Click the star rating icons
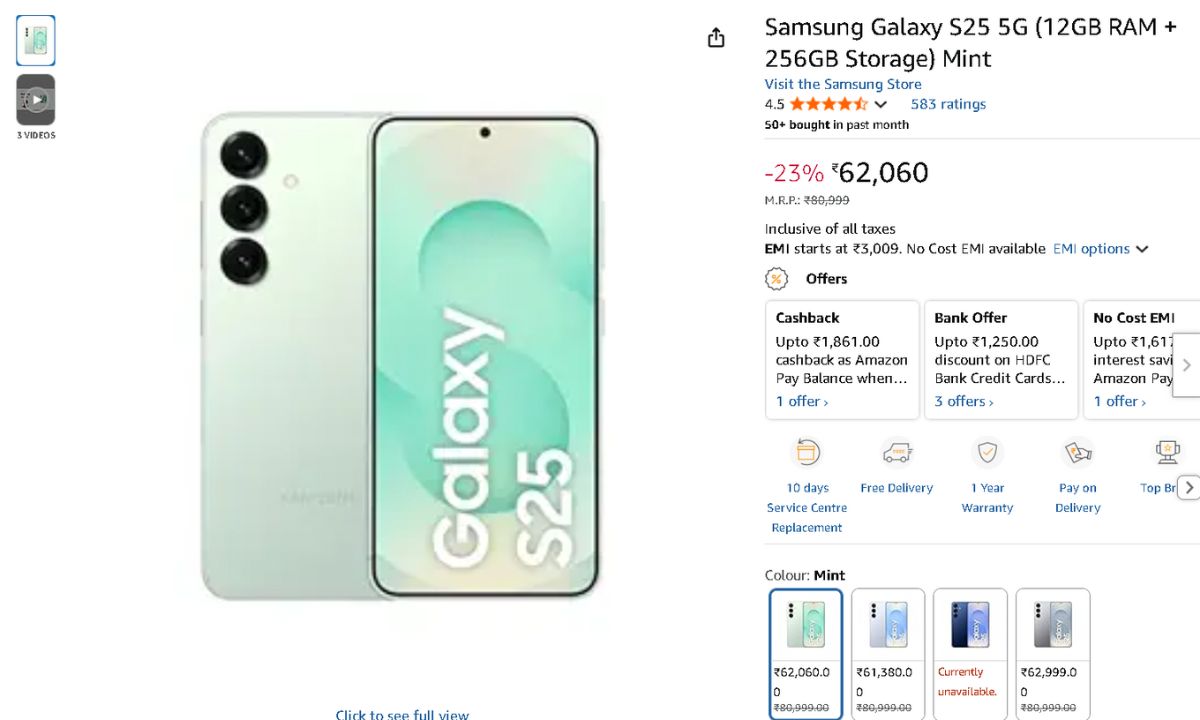This screenshot has width=1200, height=720. click(x=828, y=104)
